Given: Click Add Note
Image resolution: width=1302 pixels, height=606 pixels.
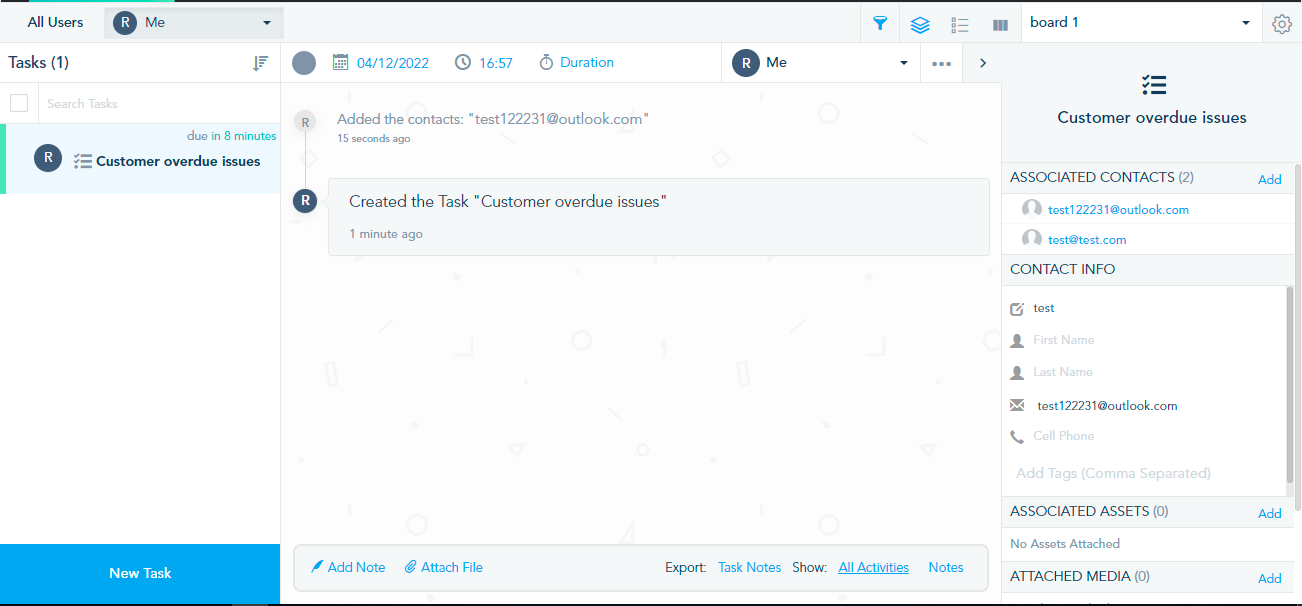Looking at the screenshot, I should (x=348, y=567).
